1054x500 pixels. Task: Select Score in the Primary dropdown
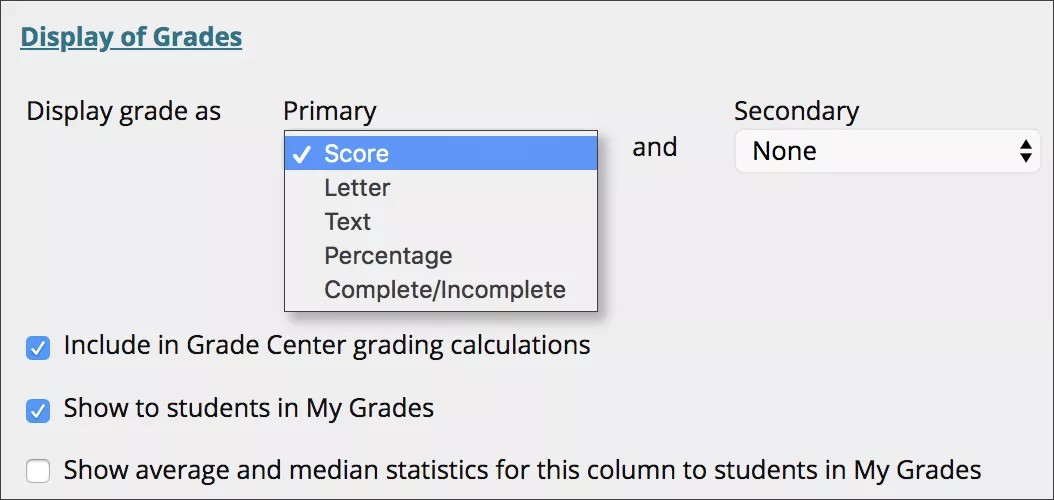pos(356,154)
